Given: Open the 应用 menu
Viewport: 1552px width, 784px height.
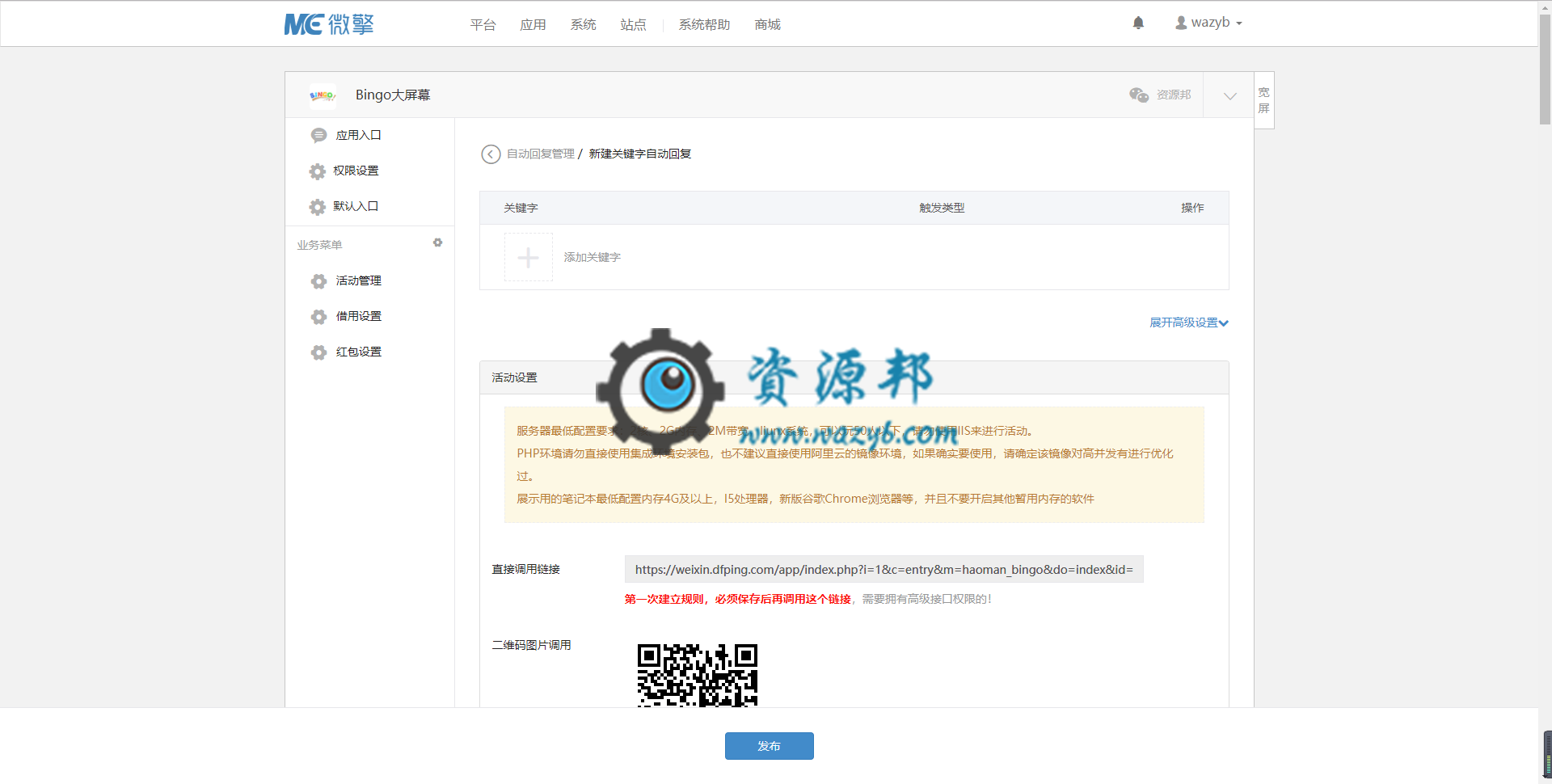Looking at the screenshot, I should tap(533, 25).
